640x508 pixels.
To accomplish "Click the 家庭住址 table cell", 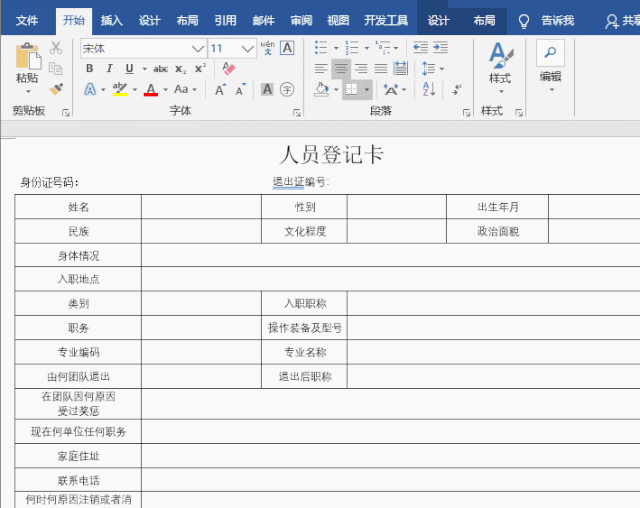I will [78, 456].
